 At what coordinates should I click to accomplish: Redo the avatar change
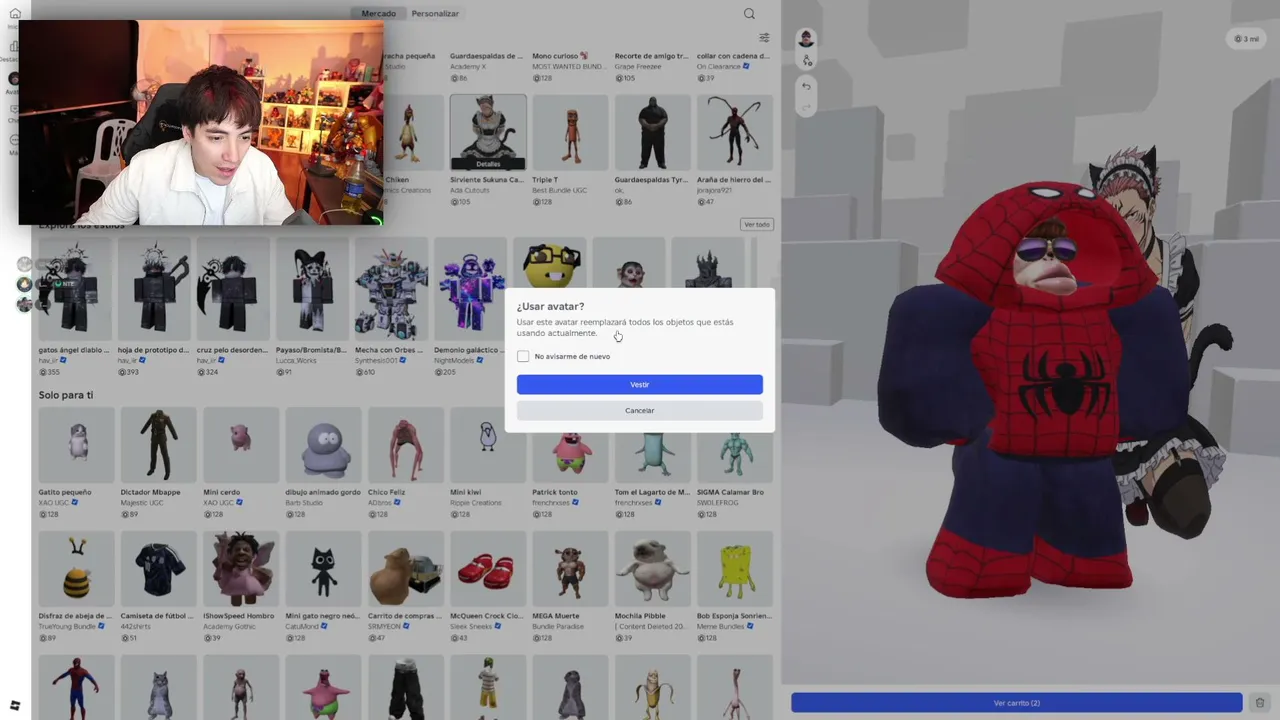coord(806,107)
